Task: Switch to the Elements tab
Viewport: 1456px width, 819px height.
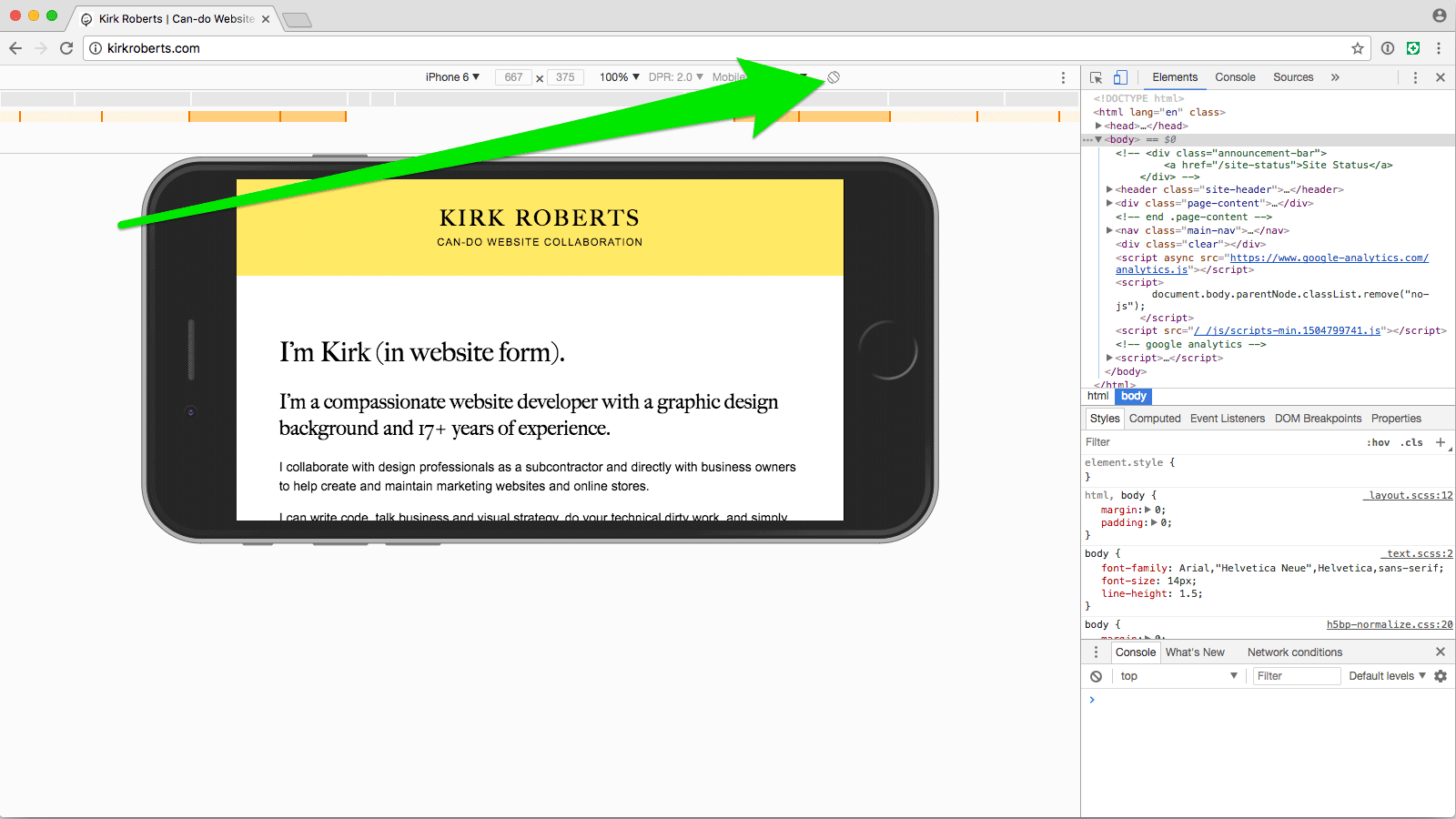Action: click(1175, 77)
